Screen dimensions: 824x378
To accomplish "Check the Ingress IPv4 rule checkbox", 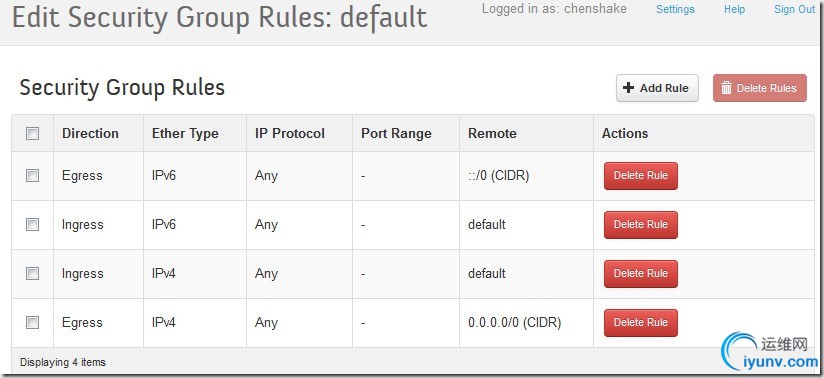I will (x=33, y=273).
